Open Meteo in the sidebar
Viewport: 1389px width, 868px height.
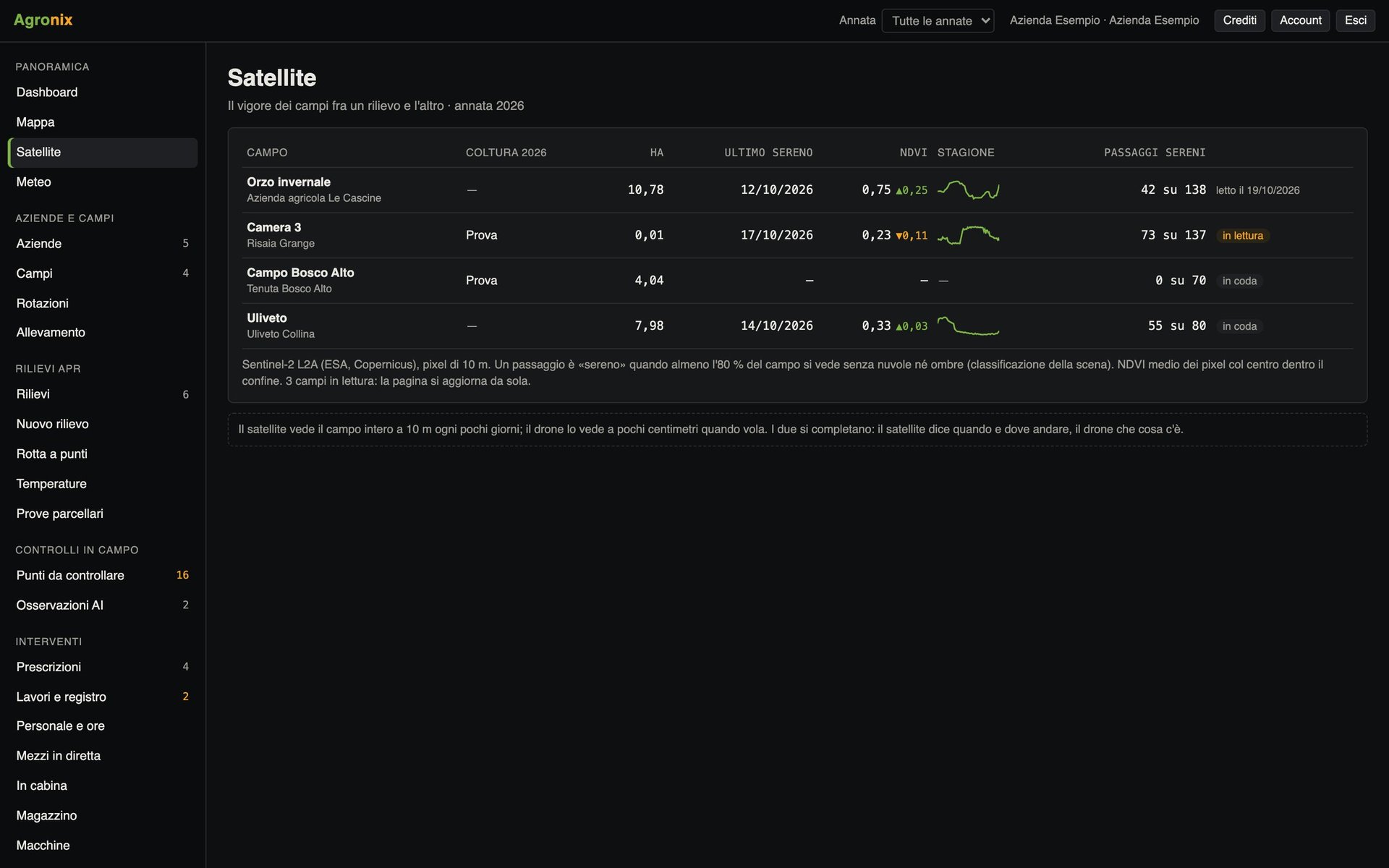102,182
